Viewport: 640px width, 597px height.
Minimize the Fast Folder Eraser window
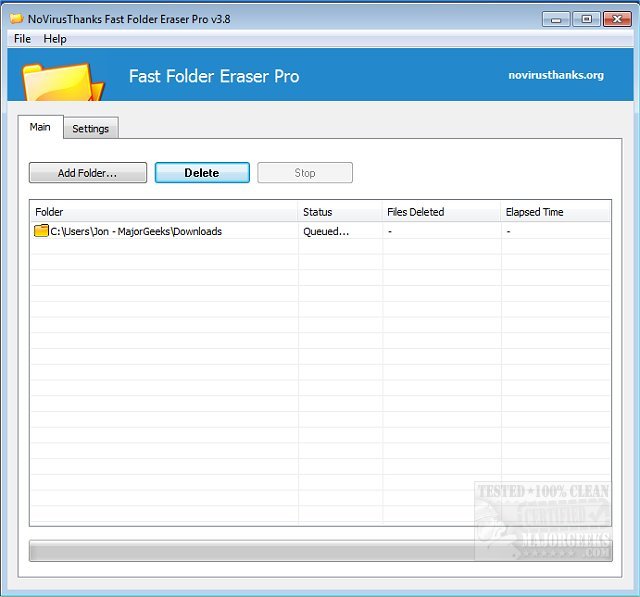(556, 19)
